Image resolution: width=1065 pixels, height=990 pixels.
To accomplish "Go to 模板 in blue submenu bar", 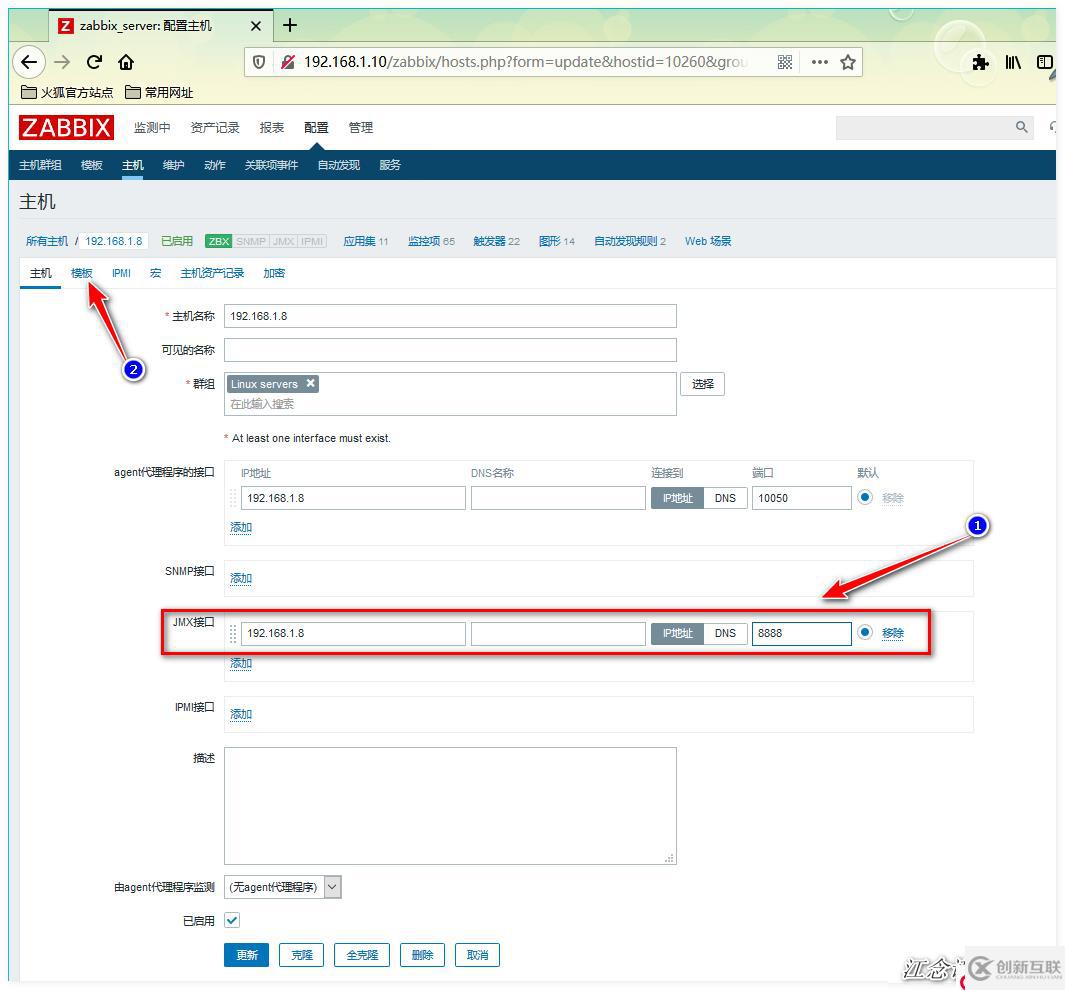I will [x=92, y=165].
